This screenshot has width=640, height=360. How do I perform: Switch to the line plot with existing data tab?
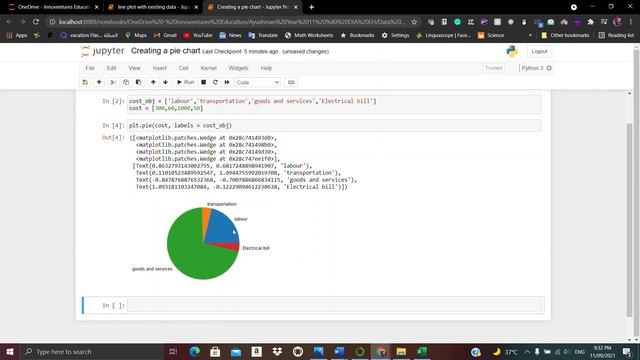click(x=153, y=7)
